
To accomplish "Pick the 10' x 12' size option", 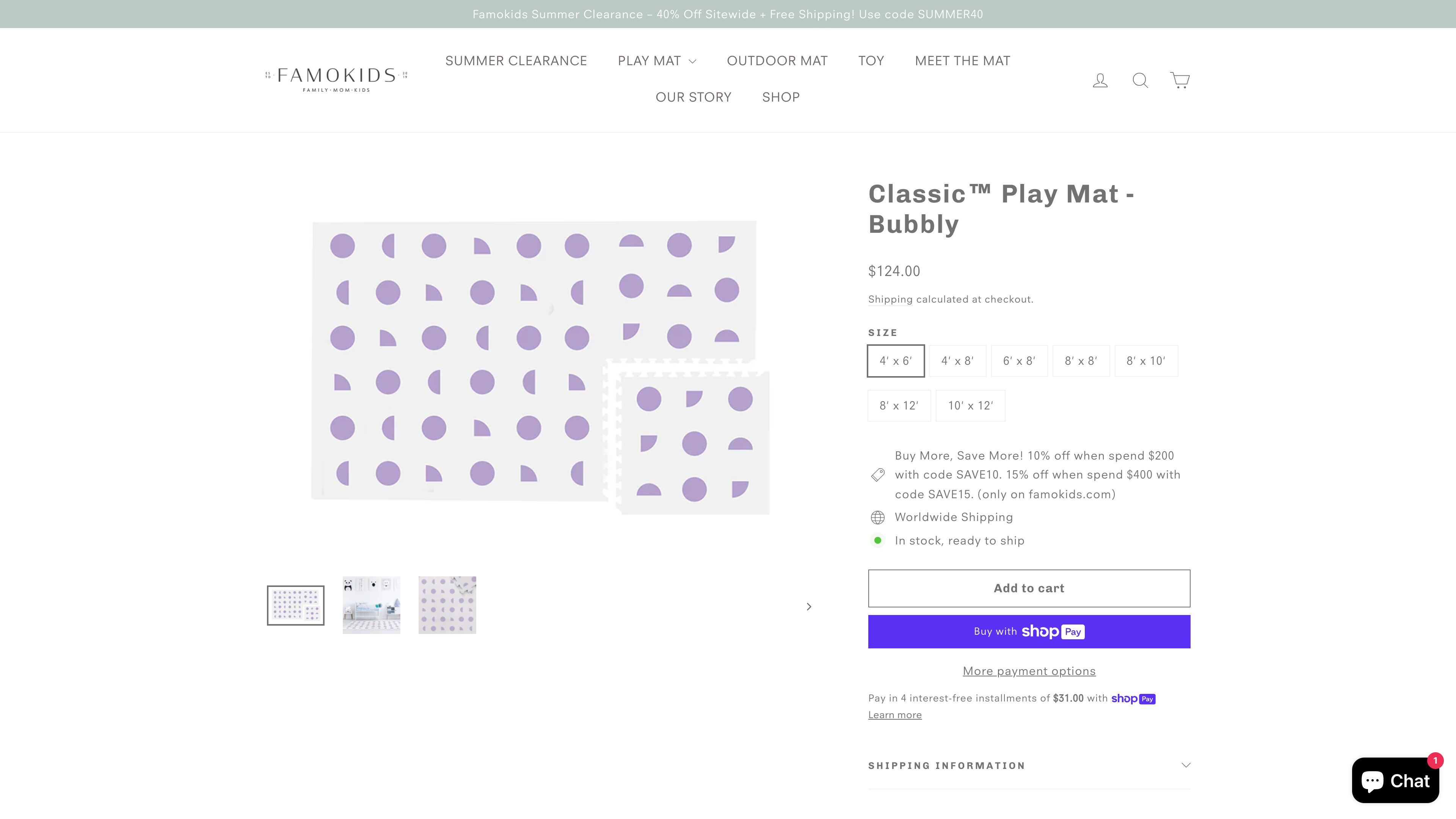I will [x=970, y=405].
